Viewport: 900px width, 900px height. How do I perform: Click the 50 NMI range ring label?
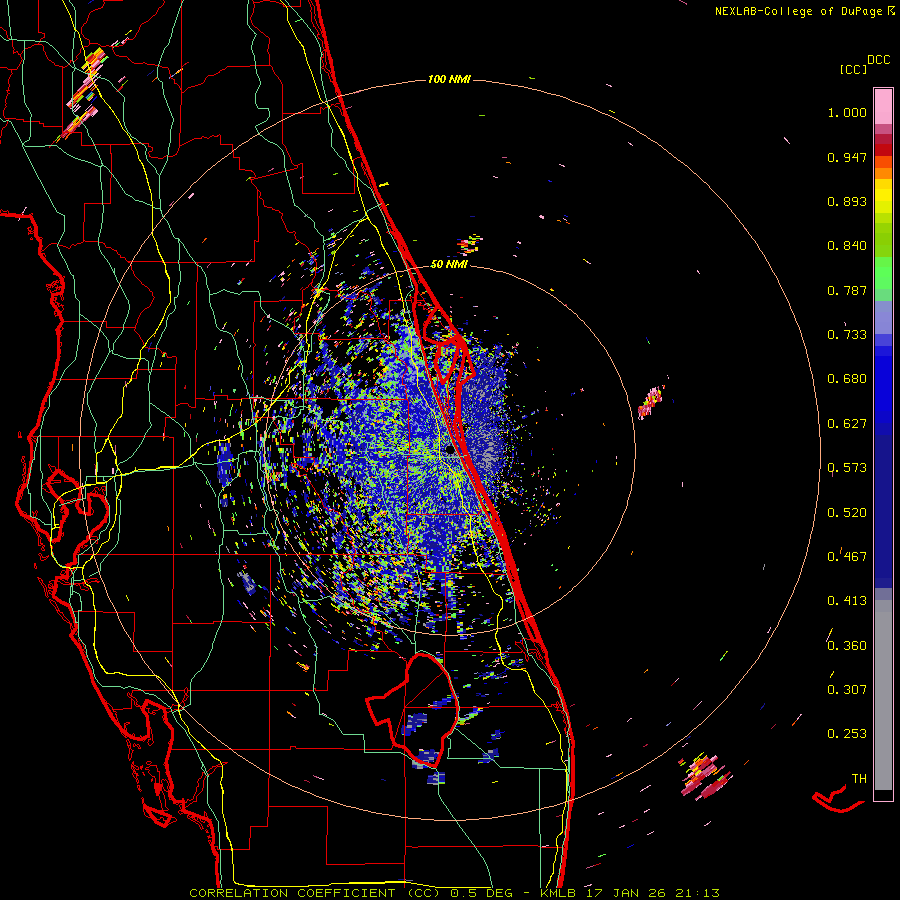(x=449, y=265)
